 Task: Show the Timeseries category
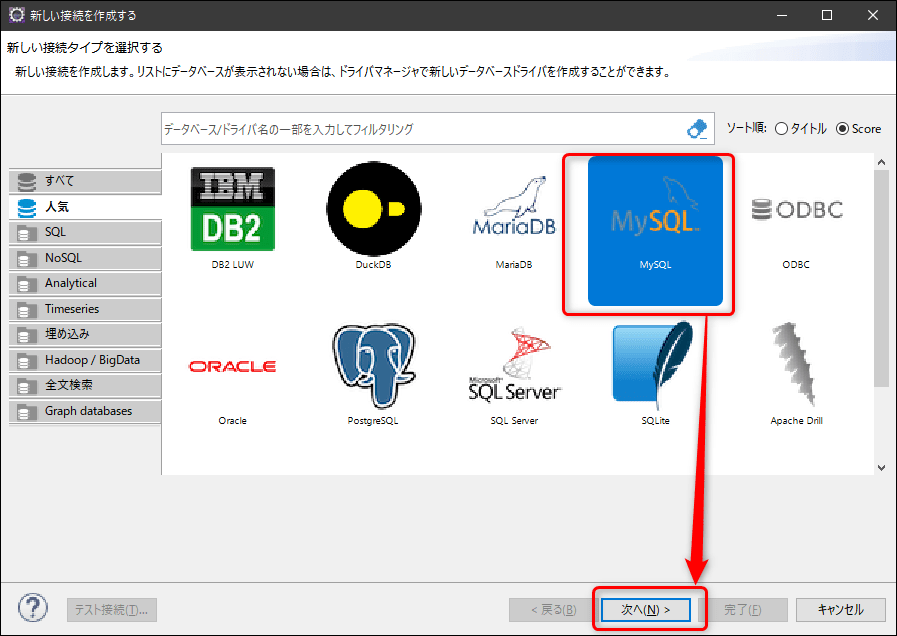click(x=85, y=309)
